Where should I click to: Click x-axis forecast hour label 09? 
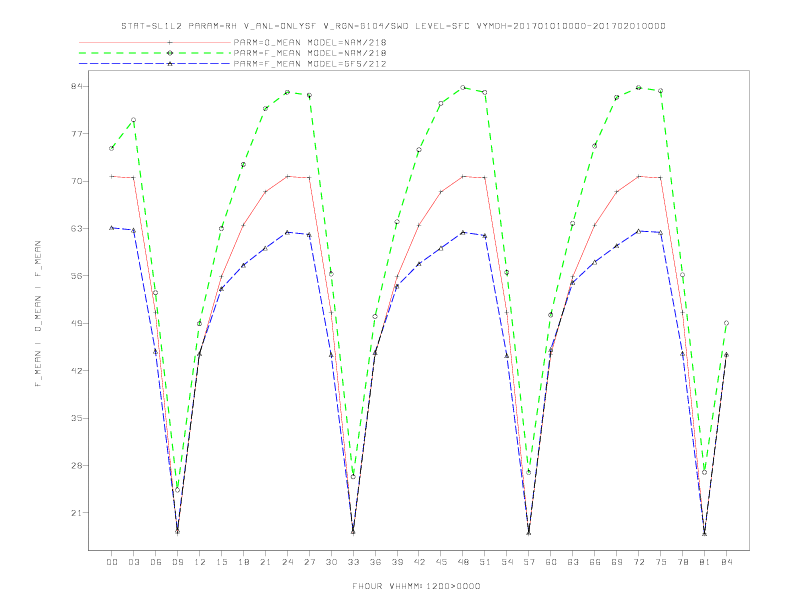[178, 562]
